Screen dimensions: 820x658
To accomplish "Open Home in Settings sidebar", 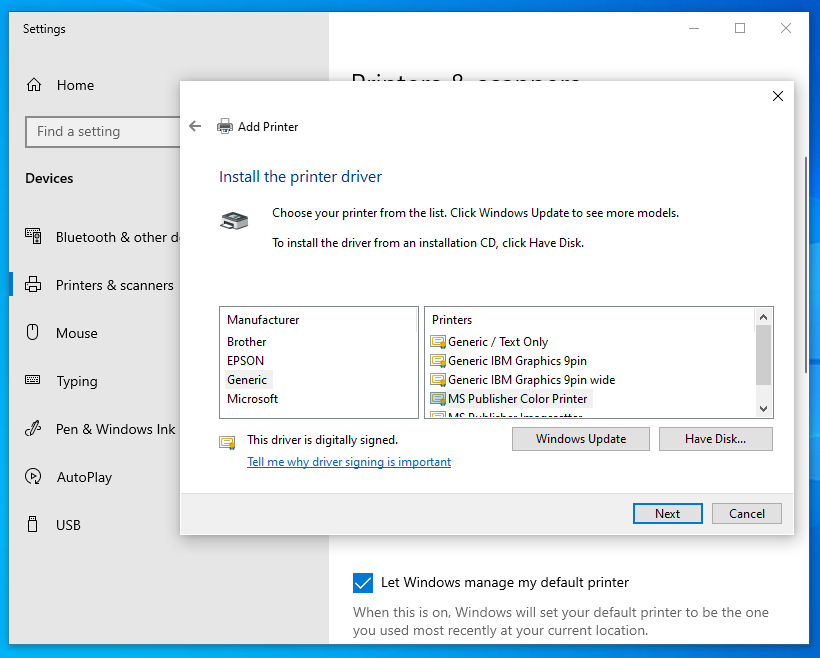I will click(x=75, y=85).
